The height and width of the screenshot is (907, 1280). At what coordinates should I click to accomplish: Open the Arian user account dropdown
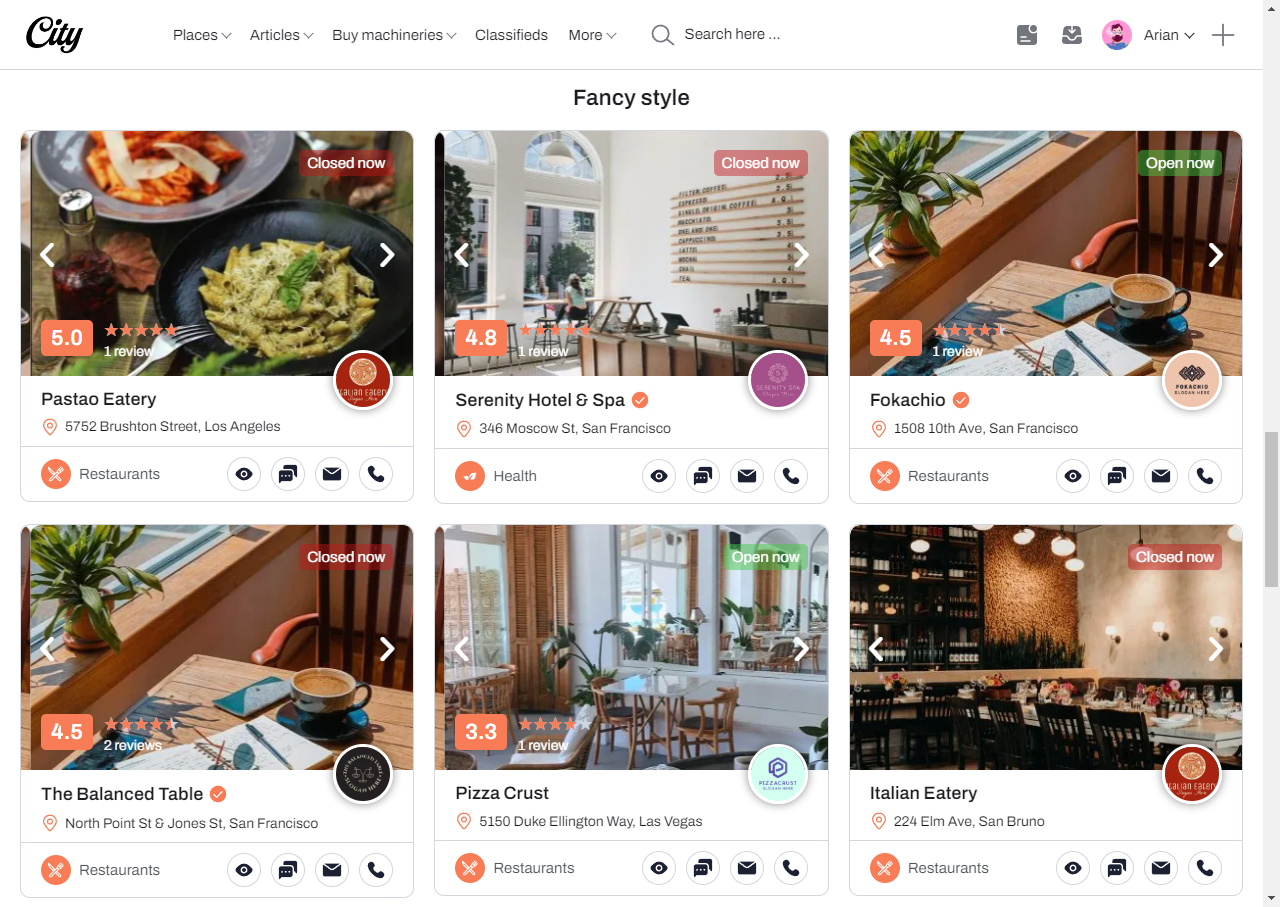(1149, 35)
